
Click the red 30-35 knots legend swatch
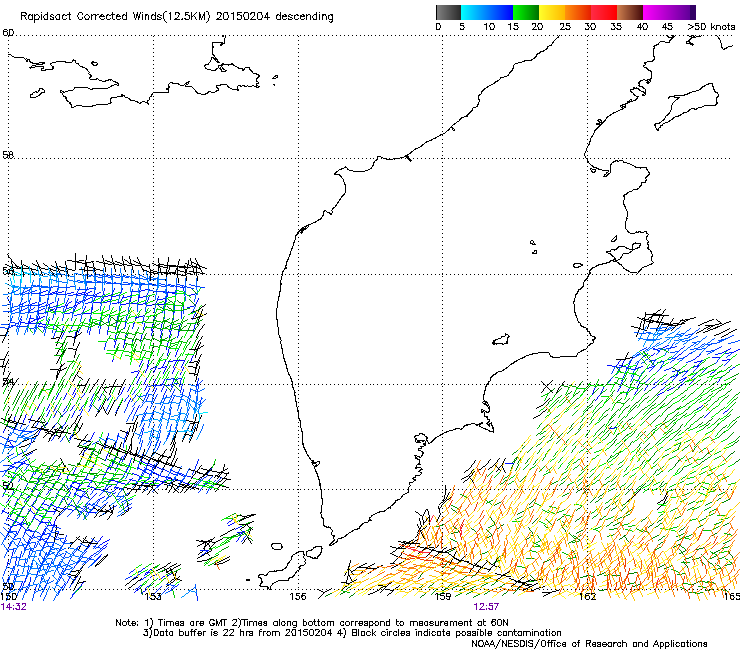604,12
